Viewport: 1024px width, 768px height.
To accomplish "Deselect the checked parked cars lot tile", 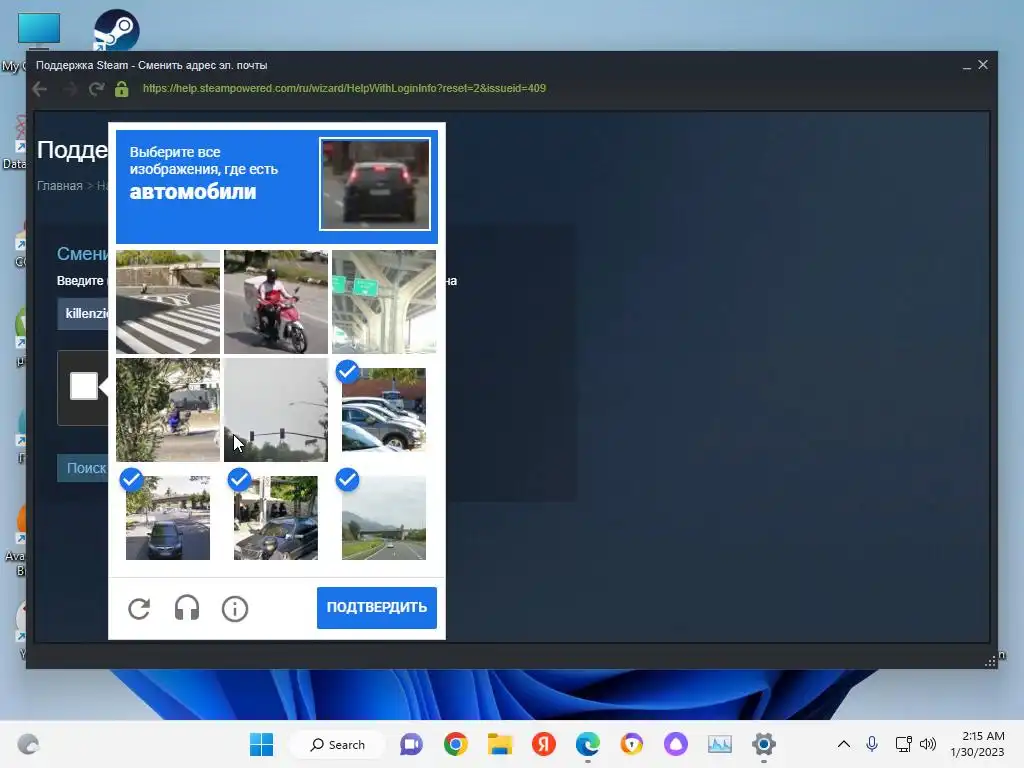I will pos(384,409).
